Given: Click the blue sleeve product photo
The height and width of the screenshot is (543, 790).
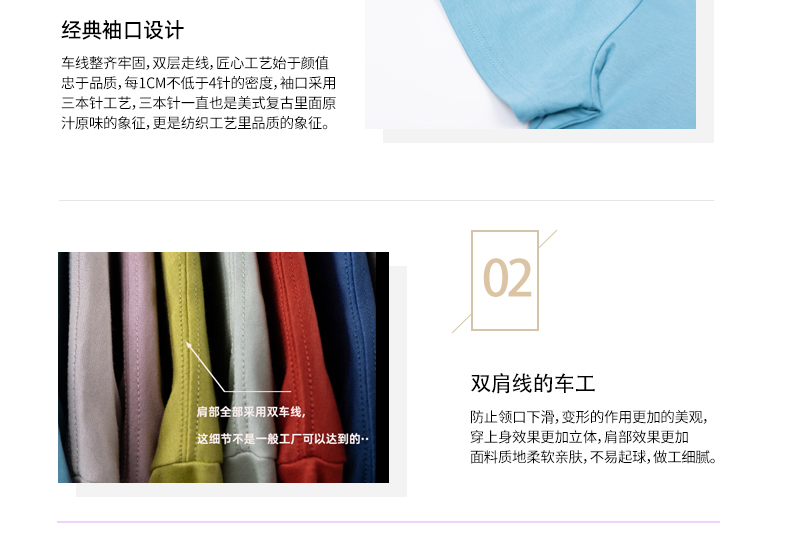Looking at the screenshot, I should coord(530,64).
